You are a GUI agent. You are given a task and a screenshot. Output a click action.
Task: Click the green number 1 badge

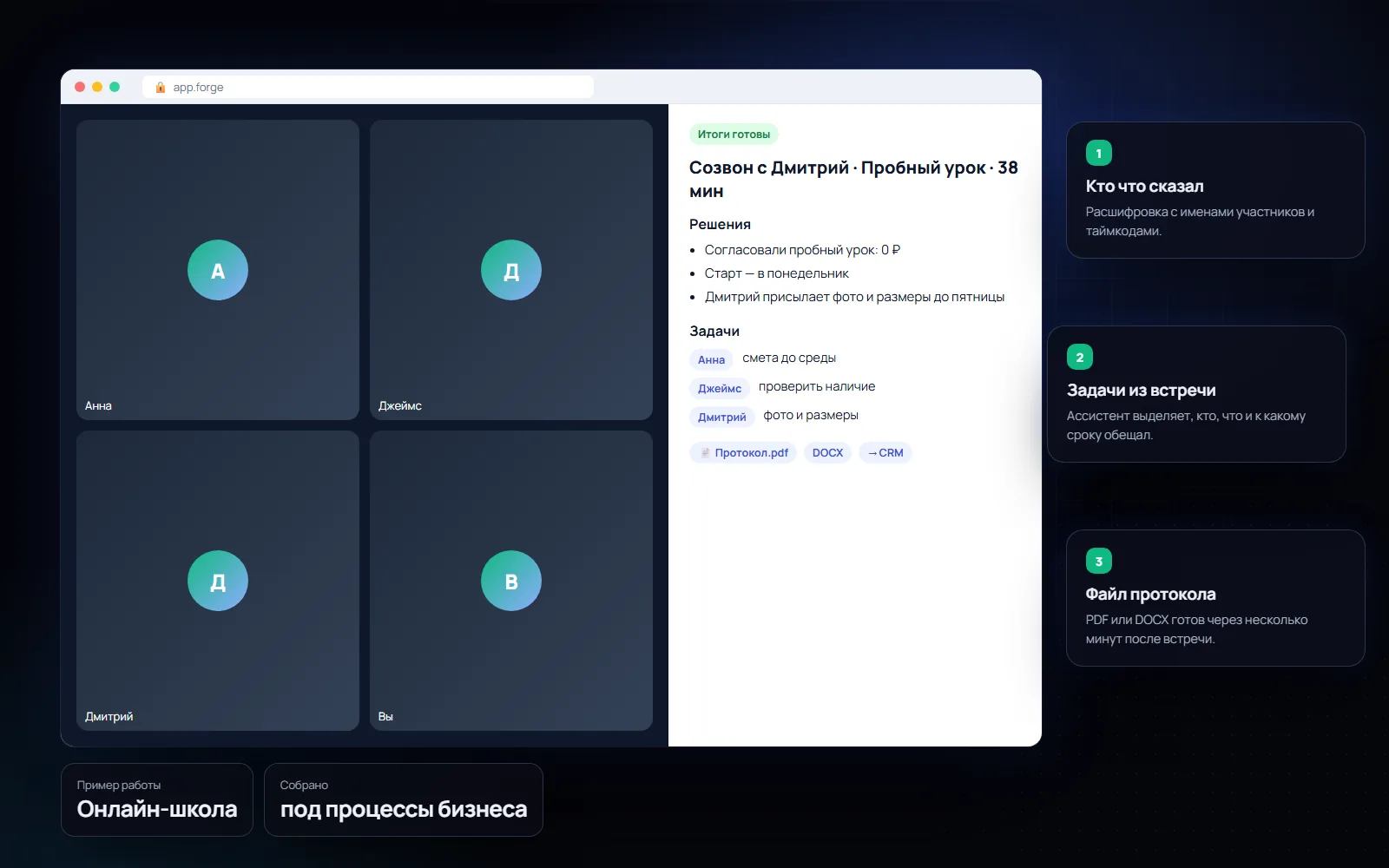click(1099, 153)
